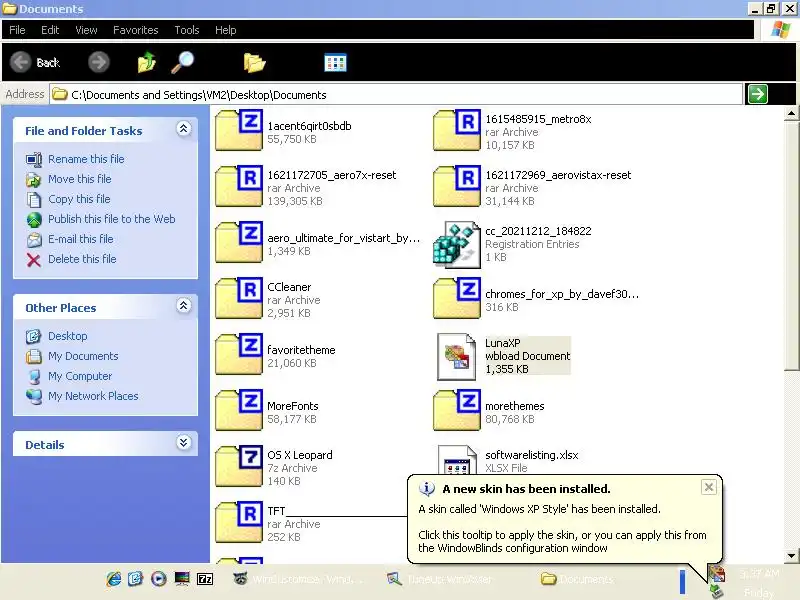
Task: Expand the Details panel
Action: pyautogui.click(x=184, y=442)
